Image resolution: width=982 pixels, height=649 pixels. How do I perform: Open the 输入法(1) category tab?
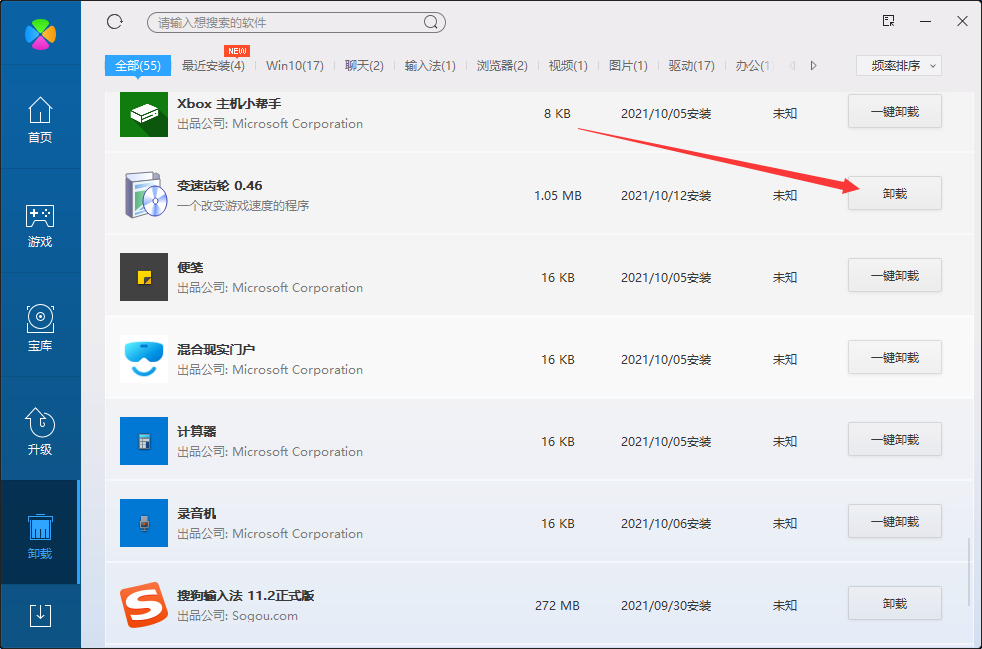(430, 66)
